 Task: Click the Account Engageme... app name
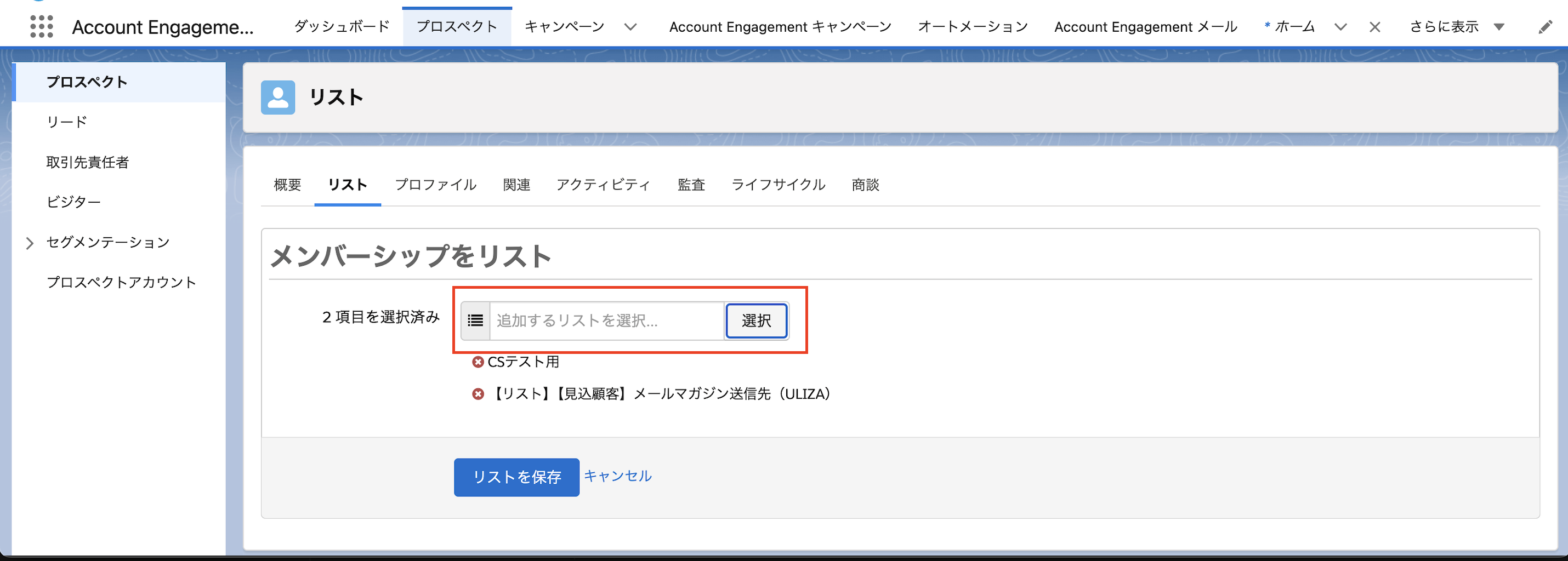point(162,27)
